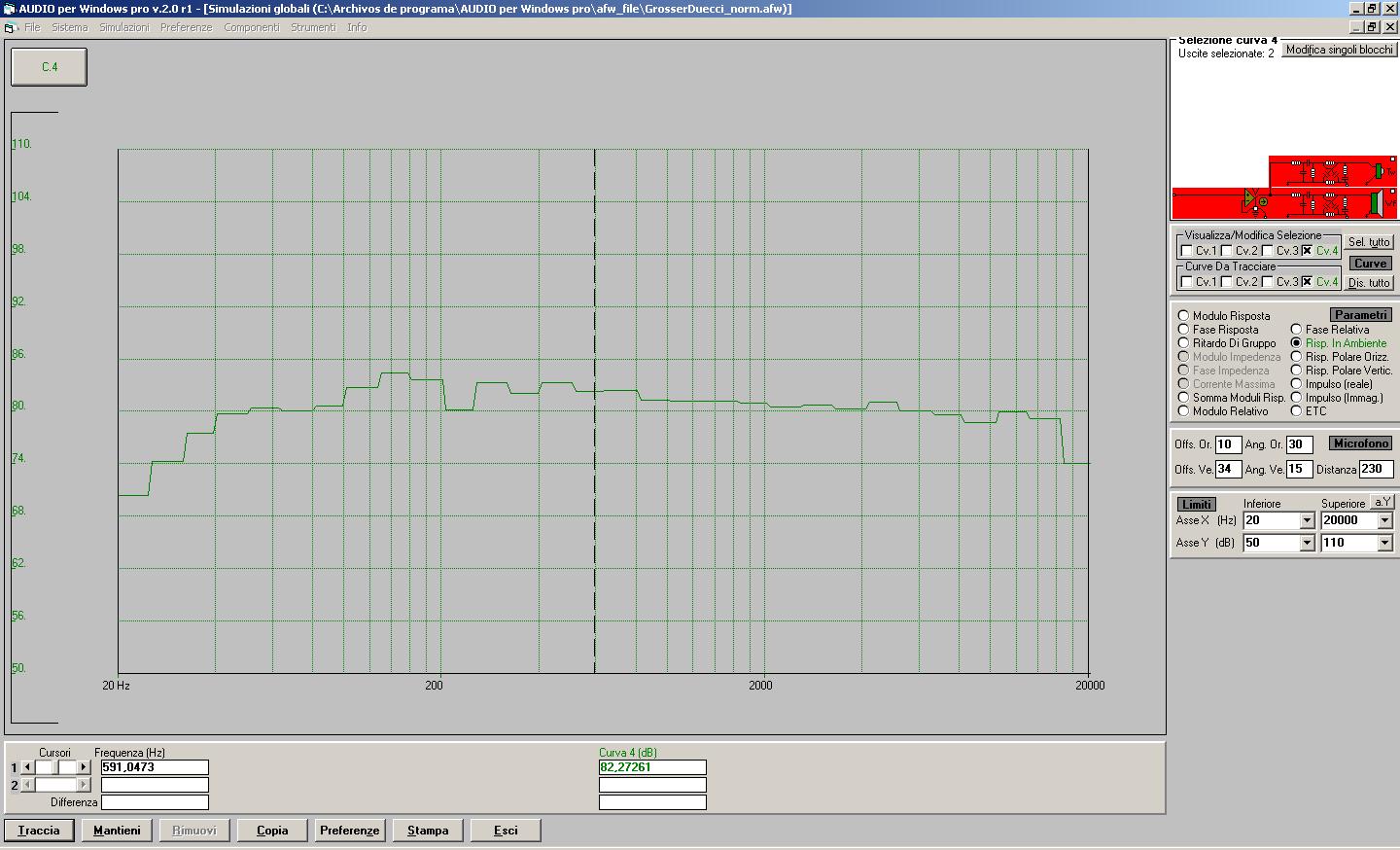Click the a.Y auto-scale button
1400x850 pixels.
1382,502
